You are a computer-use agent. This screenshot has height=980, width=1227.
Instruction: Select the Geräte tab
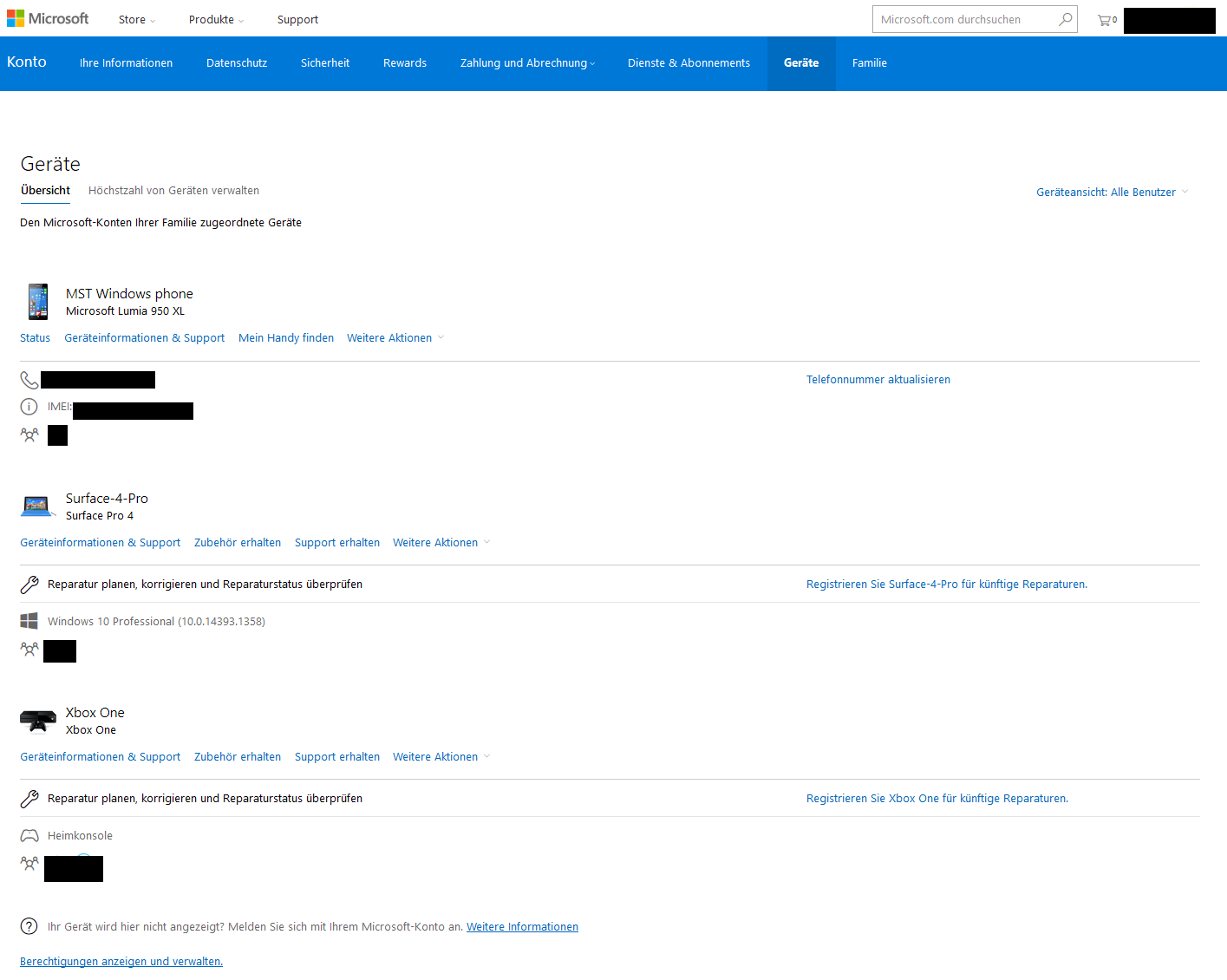coord(801,63)
